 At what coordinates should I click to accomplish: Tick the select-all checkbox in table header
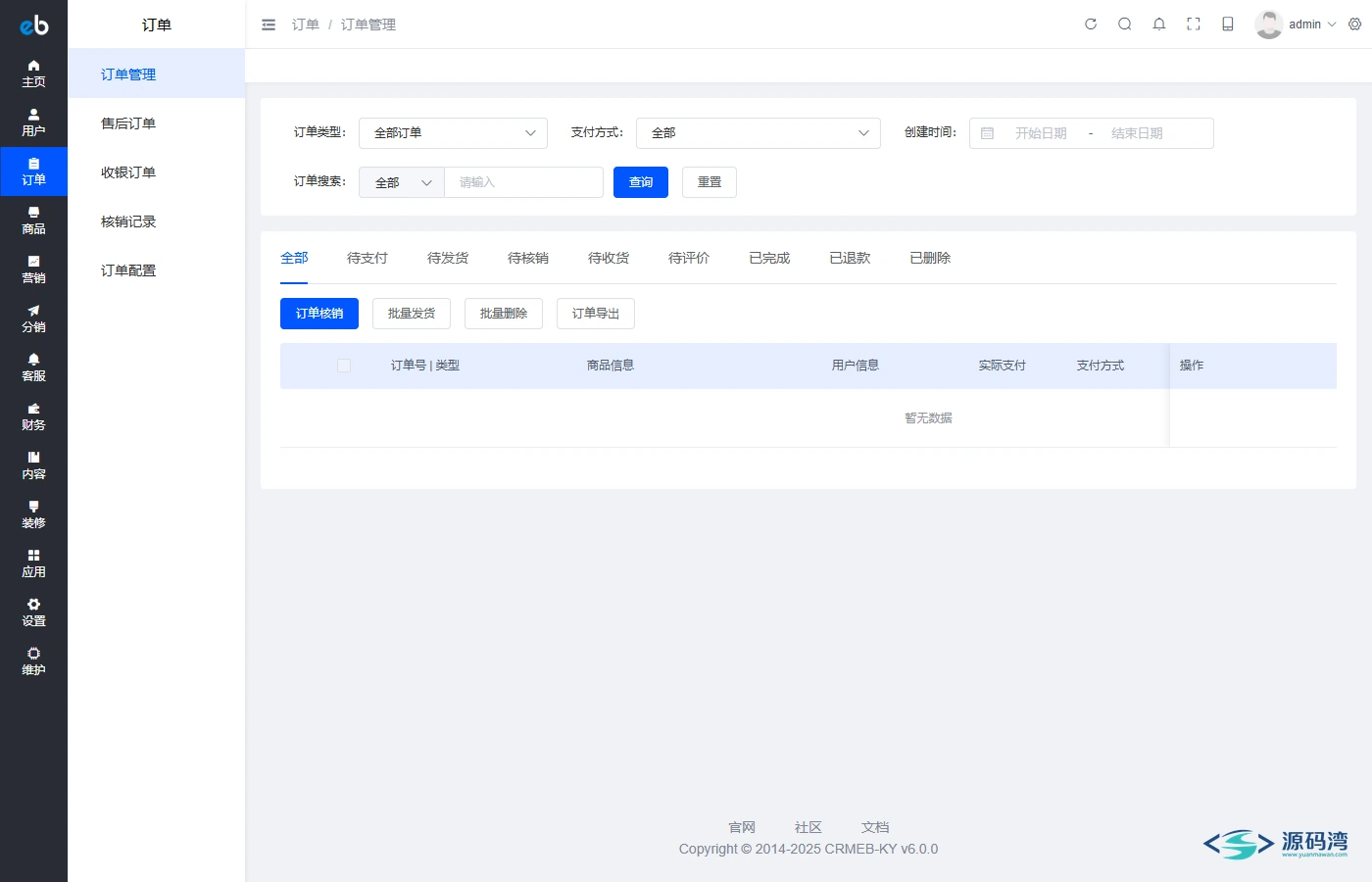(344, 366)
